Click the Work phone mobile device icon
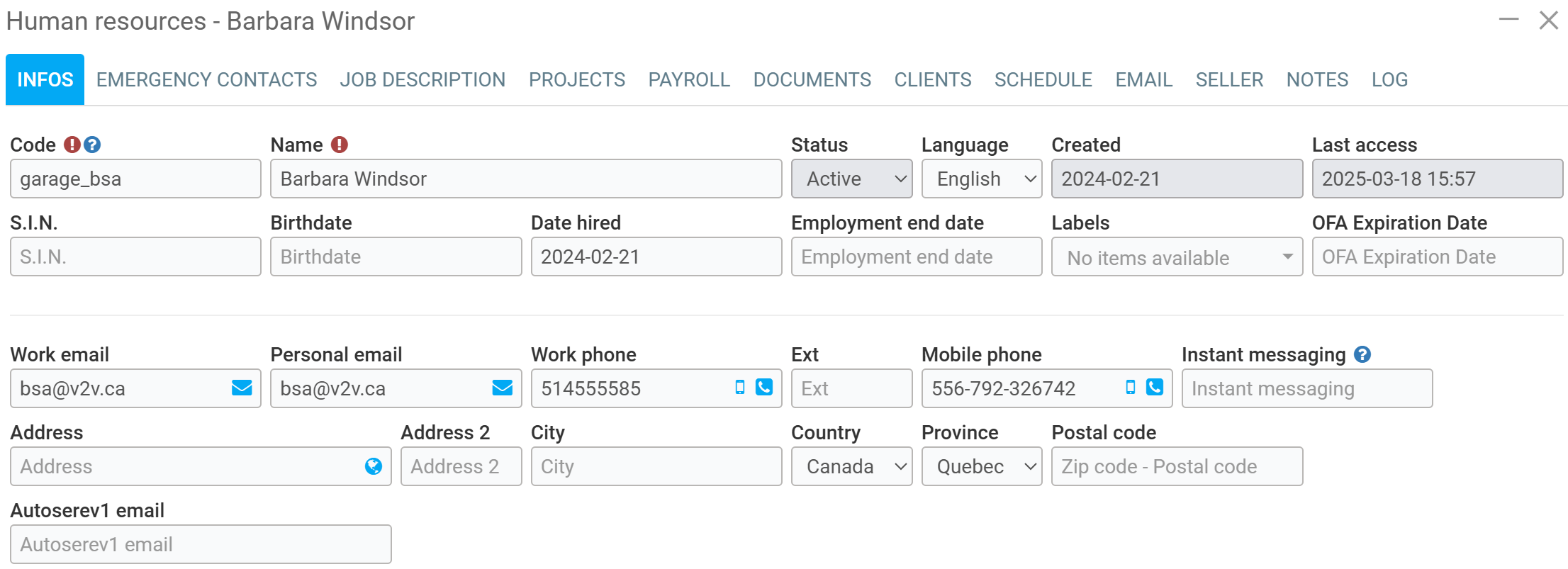The image size is (1568, 569). point(740,387)
